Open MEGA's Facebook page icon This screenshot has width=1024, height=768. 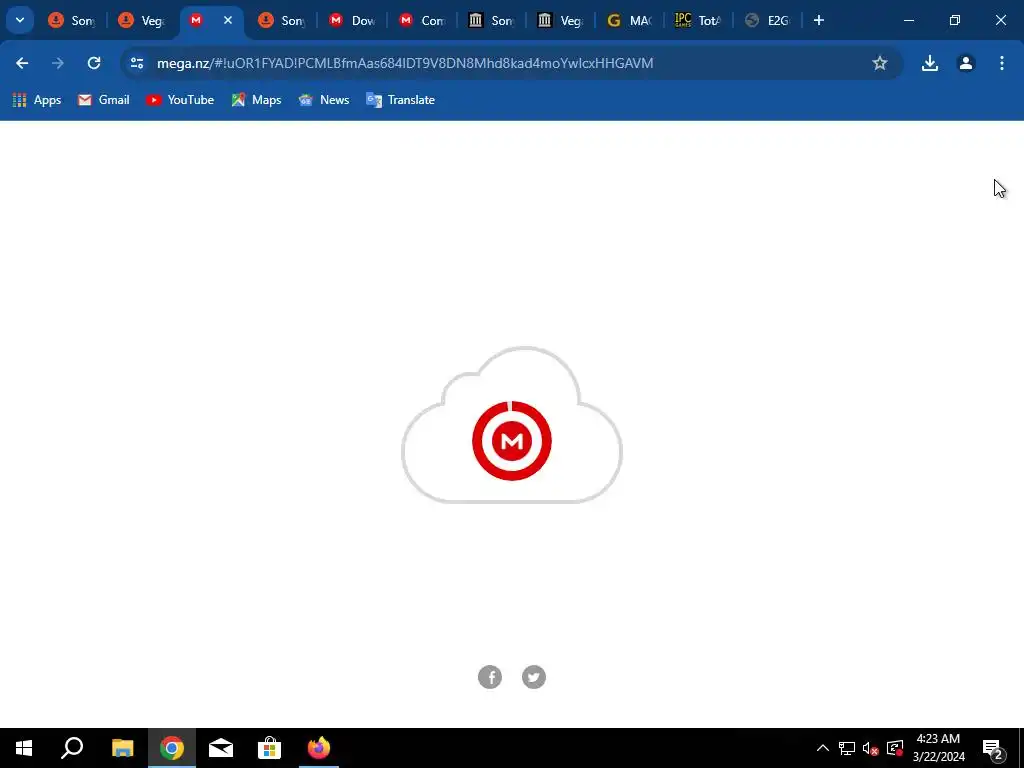pyautogui.click(x=490, y=677)
